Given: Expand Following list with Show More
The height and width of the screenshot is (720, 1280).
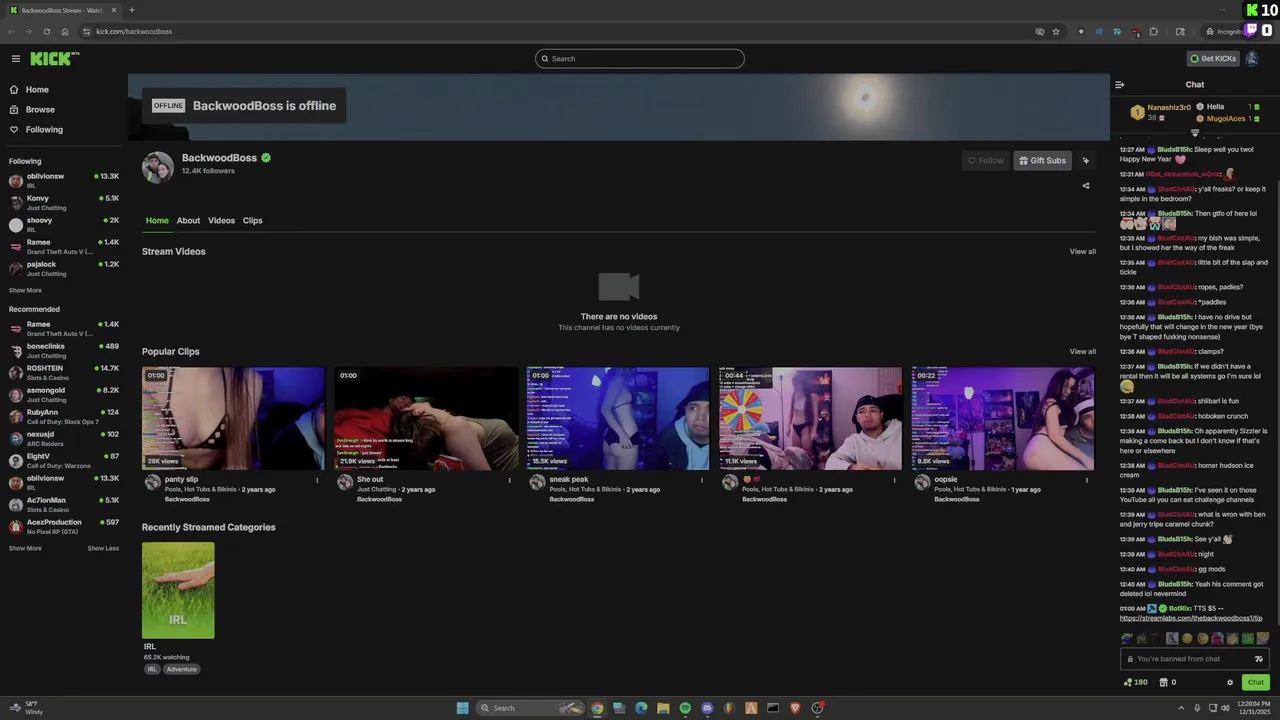Looking at the screenshot, I should 25,290.
